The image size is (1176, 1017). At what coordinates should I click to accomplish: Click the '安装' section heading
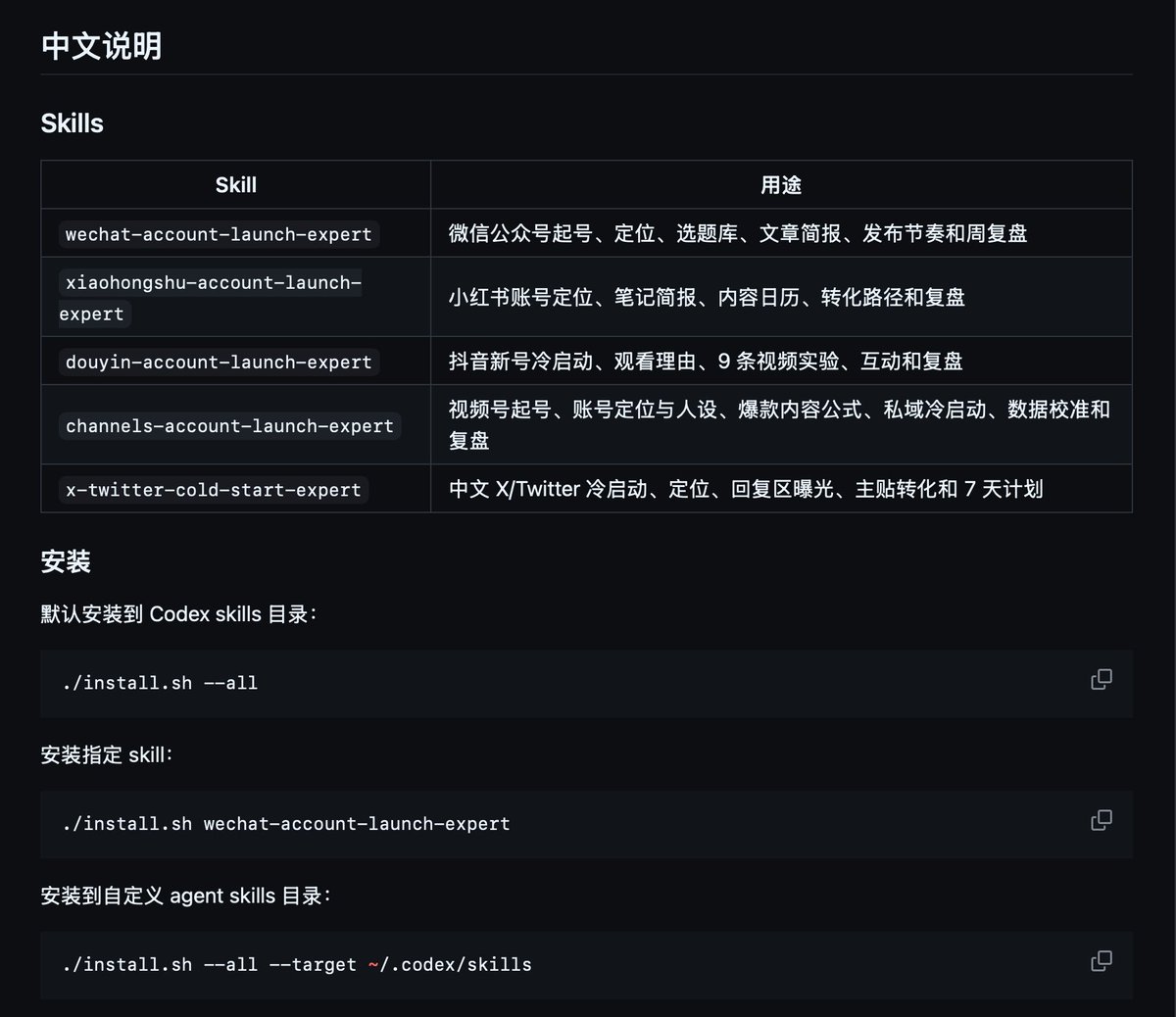(x=66, y=561)
